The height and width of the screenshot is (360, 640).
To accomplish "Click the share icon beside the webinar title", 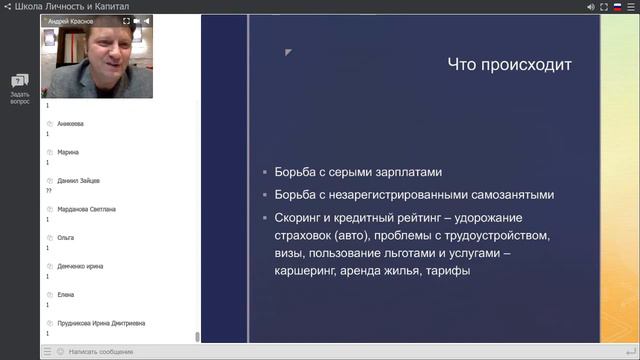I will (x=7, y=7).
